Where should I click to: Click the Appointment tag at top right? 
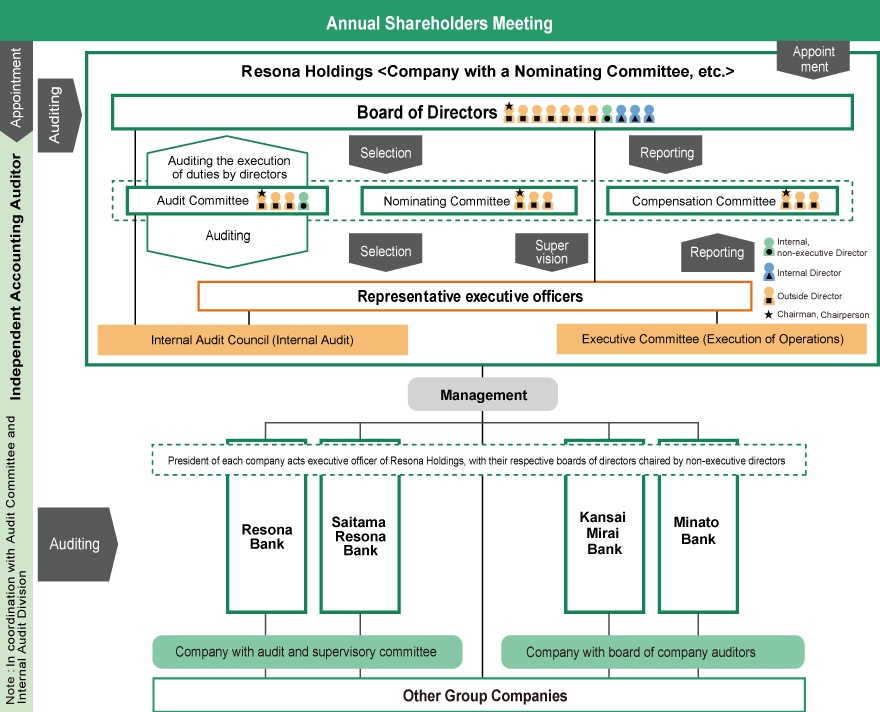(x=813, y=59)
